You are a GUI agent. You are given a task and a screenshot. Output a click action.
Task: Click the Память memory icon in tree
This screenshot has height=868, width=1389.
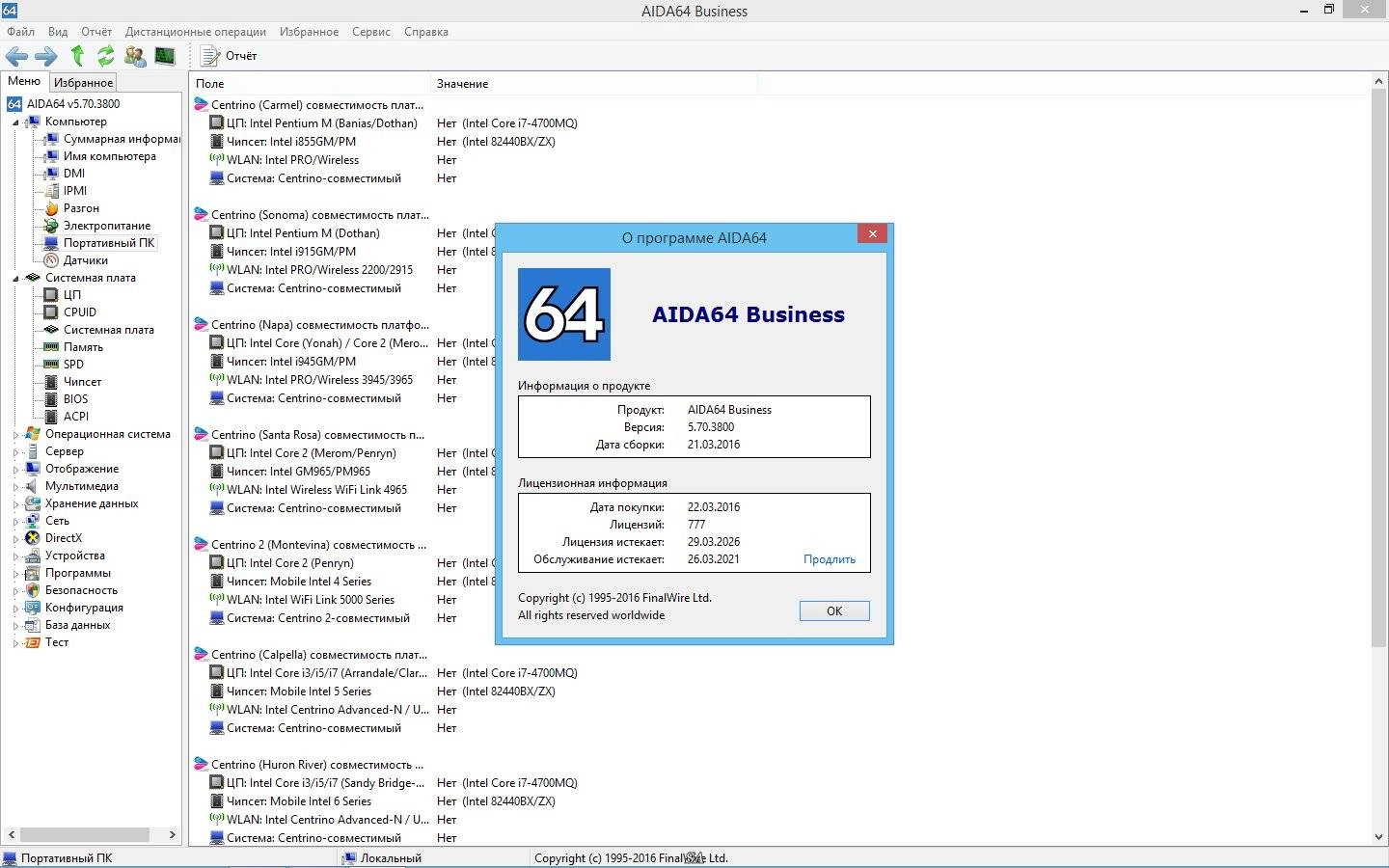tap(52, 347)
